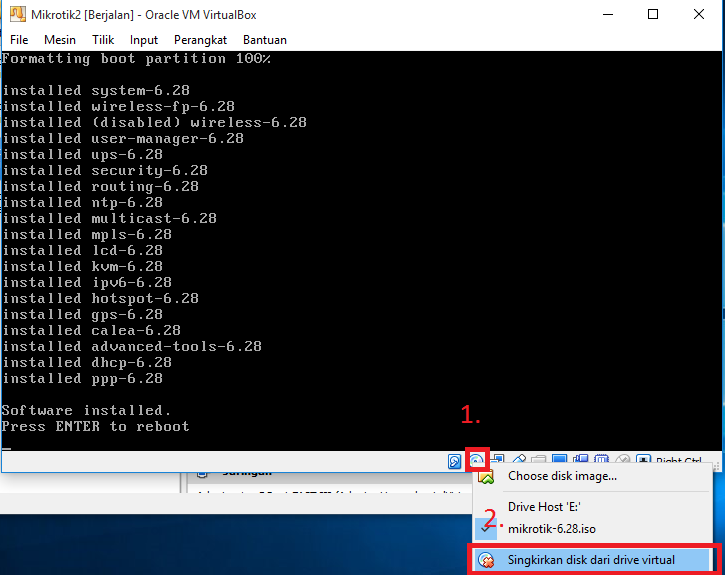Select Drive Host 'E:' entry
The image size is (725, 575).
(592, 507)
